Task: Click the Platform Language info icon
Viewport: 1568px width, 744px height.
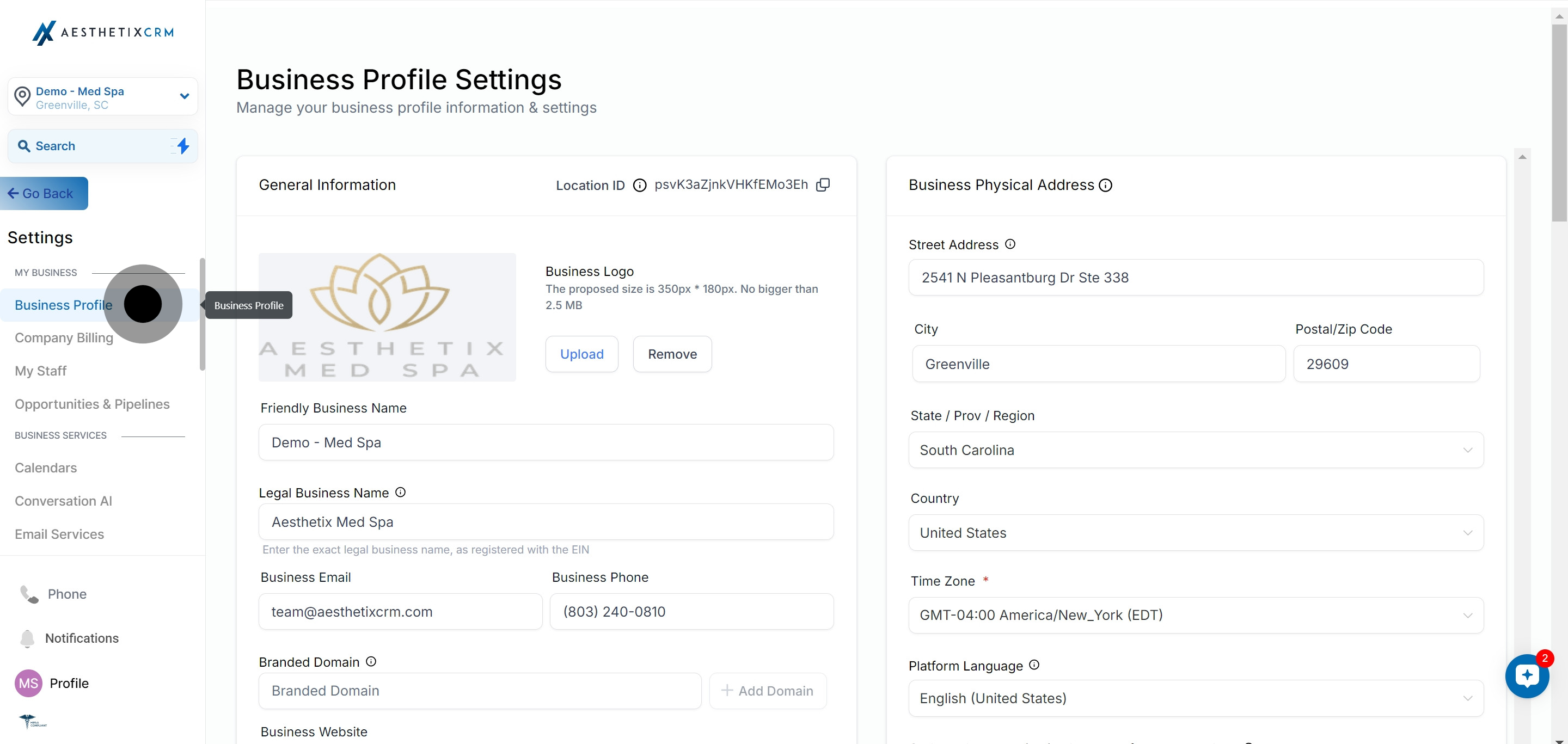Action: point(1034,665)
